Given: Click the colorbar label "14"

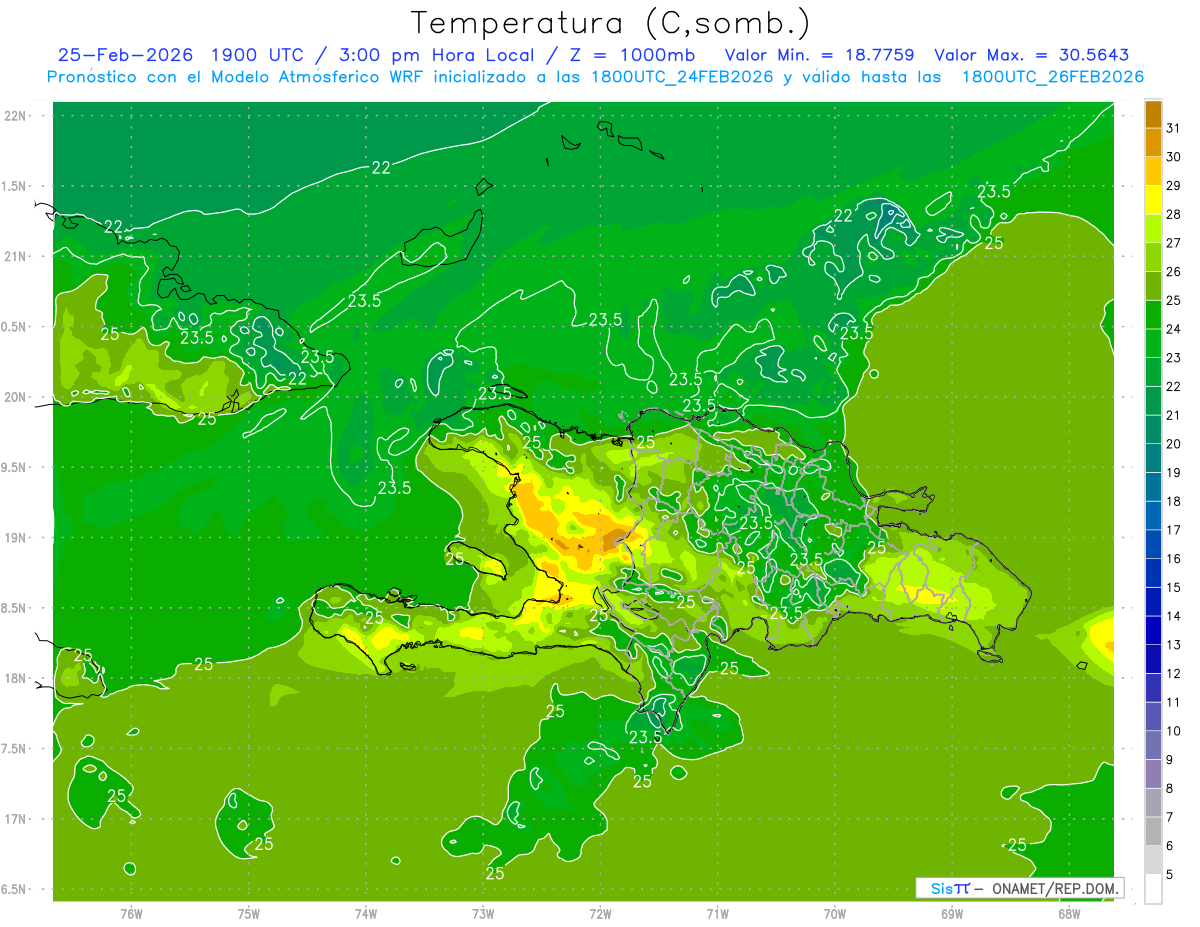Looking at the screenshot, I should click(x=1174, y=616).
